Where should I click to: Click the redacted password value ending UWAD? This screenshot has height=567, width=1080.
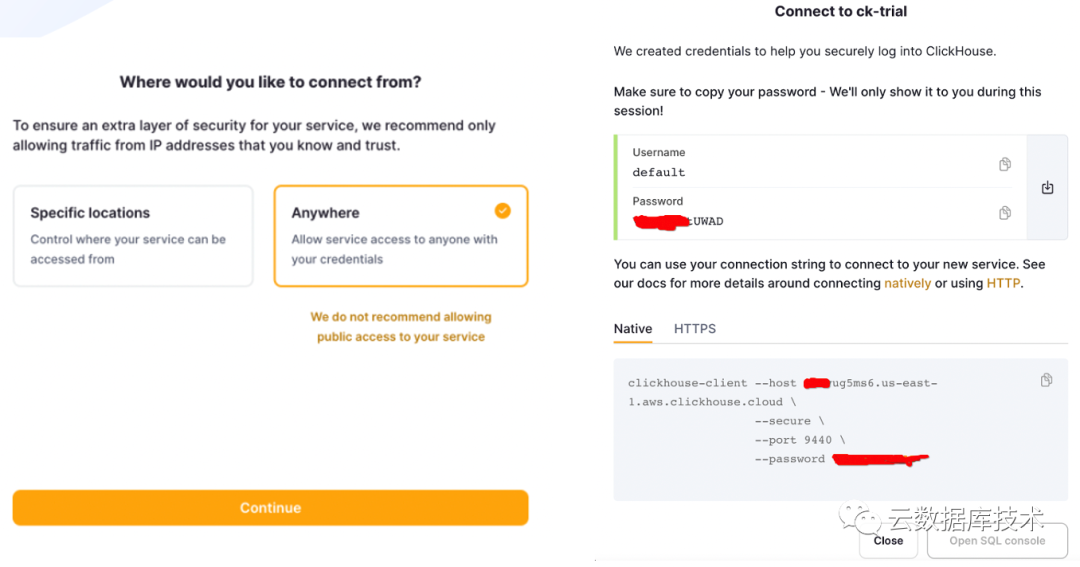[x=679, y=221]
